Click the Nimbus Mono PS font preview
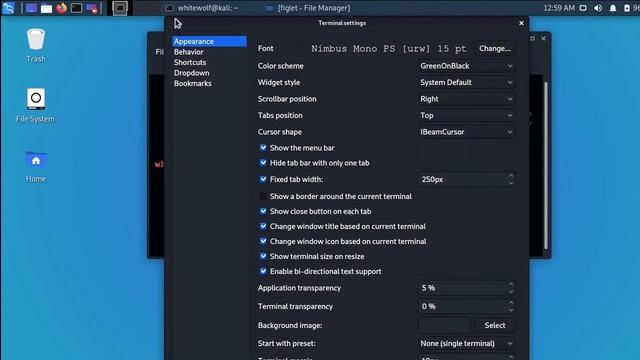Viewport: 640px width, 360px height. 389,49
